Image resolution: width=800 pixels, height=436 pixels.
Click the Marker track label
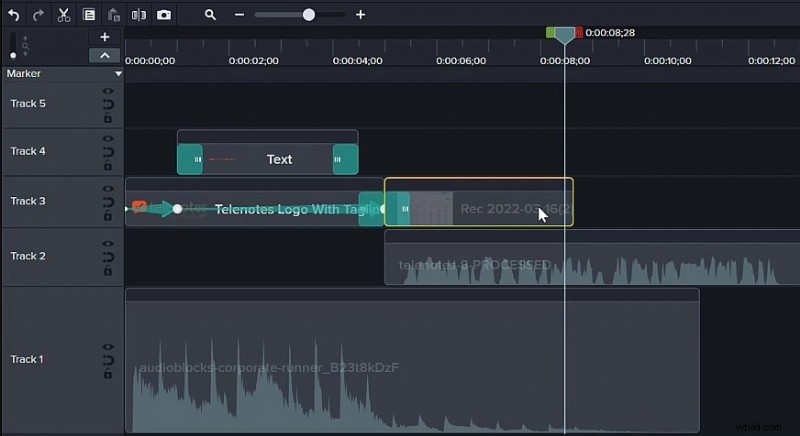[x=24, y=73]
